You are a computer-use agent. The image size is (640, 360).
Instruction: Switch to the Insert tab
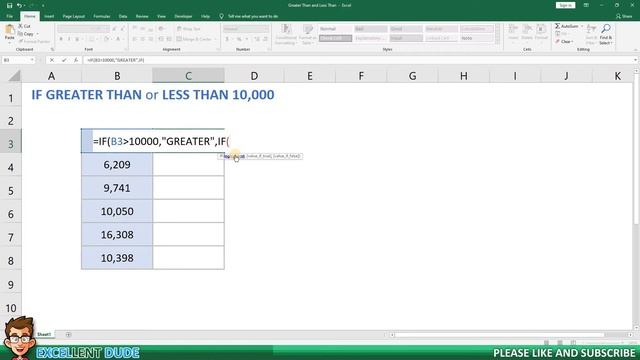pos(49,16)
